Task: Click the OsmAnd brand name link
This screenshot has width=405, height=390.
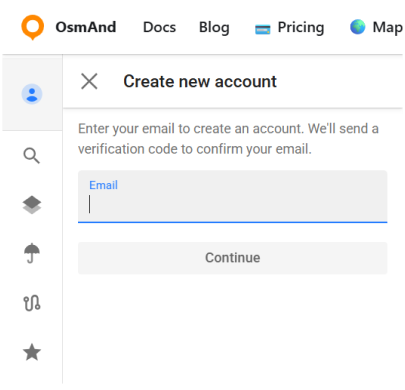Action: pos(86,27)
